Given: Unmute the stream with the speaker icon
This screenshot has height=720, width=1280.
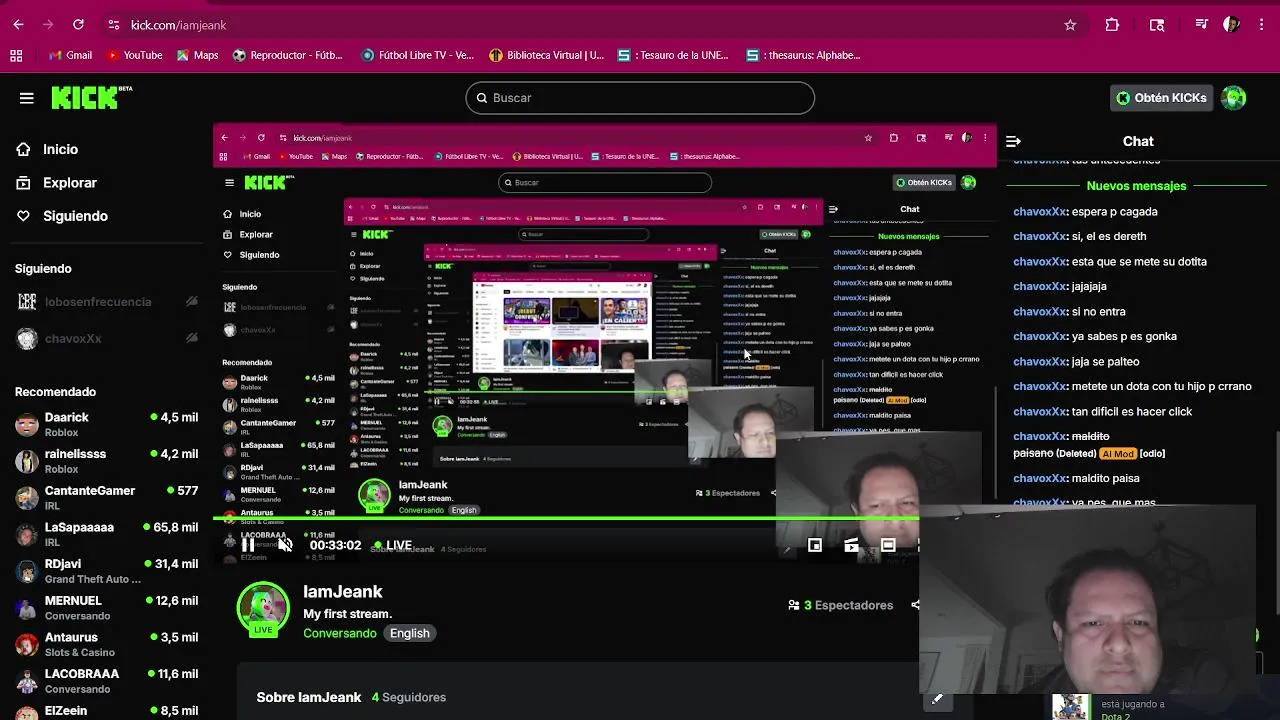Looking at the screenshot, I should coord(285,545).
